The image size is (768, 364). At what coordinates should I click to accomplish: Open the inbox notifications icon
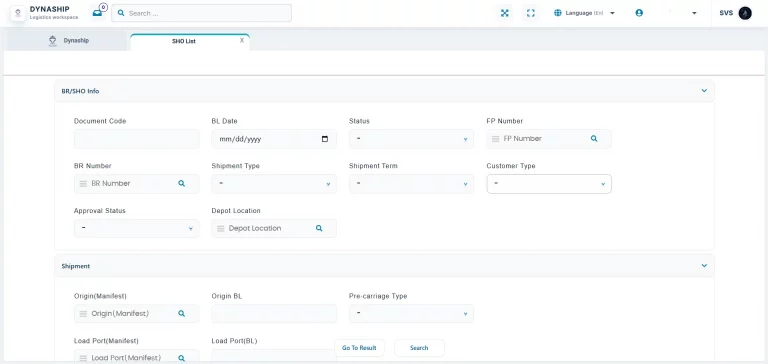[97, 13]
